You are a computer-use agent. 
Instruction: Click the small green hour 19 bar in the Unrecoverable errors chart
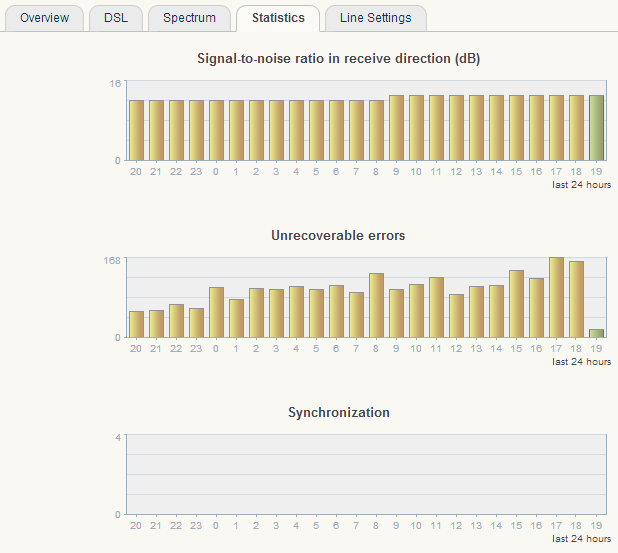tap(596, 333)
